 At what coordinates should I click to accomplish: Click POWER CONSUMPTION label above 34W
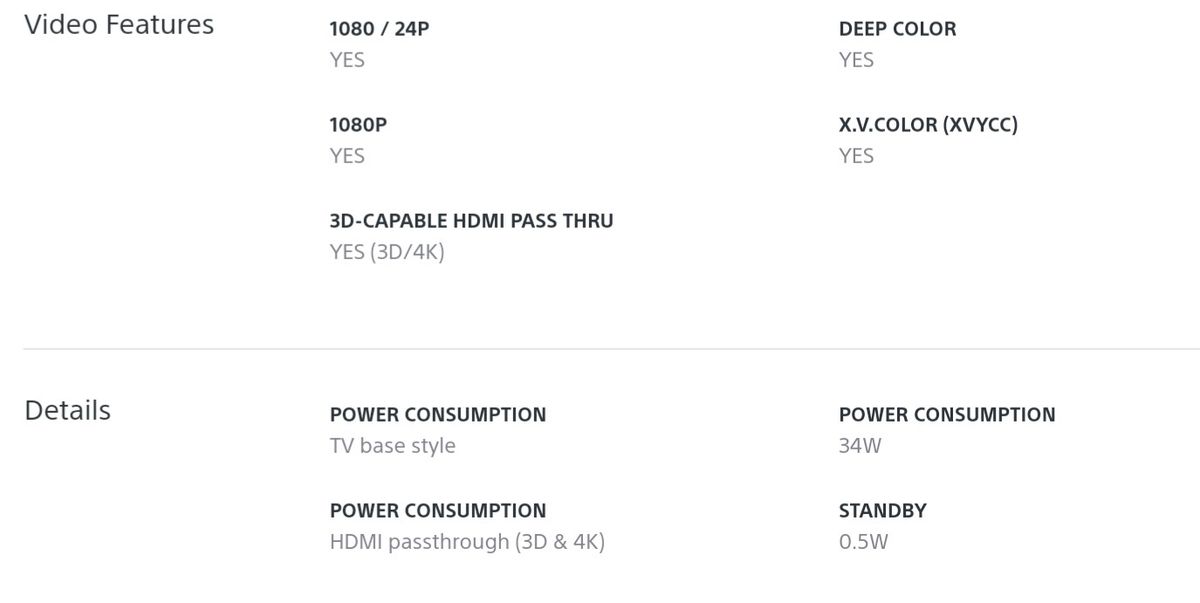pos(947,414)
